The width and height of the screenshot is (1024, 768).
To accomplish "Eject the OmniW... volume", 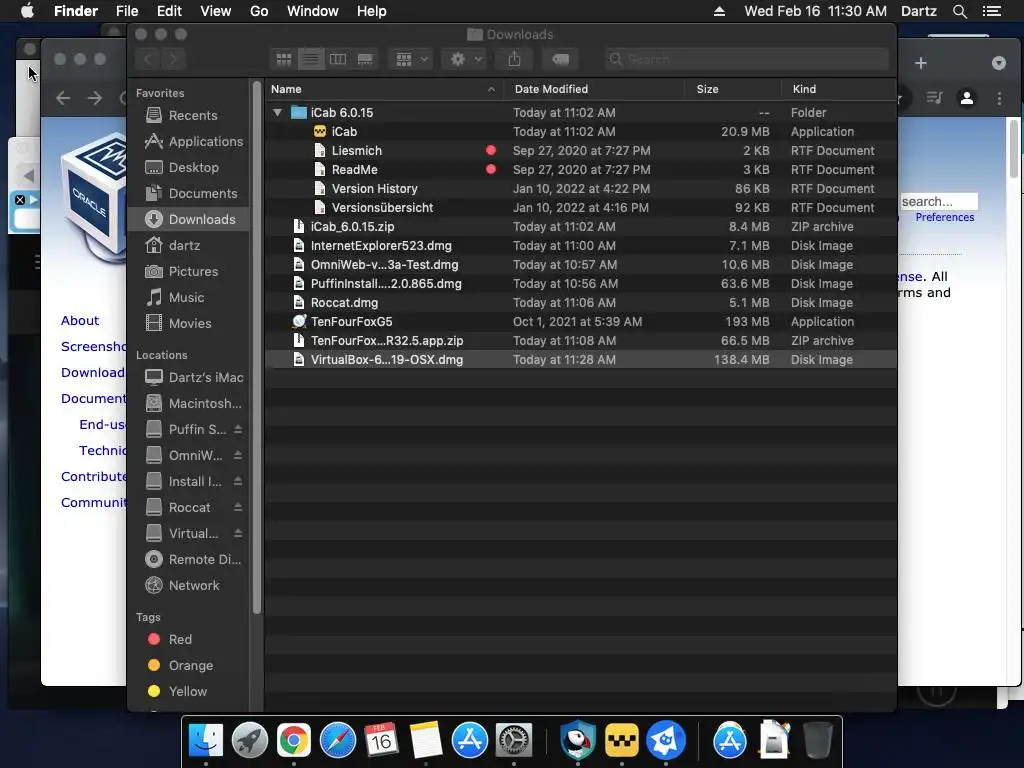I will (238, 455).
